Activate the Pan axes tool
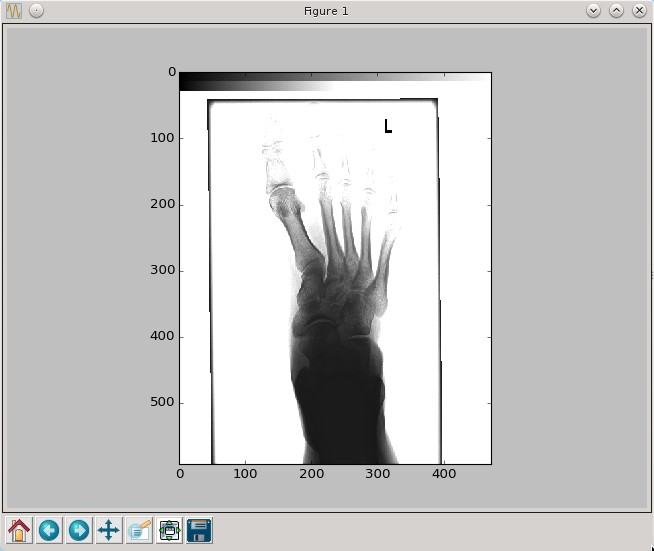Image resolution: width=654 pixels, height=551 pixels. pyautogui.click(x=109, y=530)
